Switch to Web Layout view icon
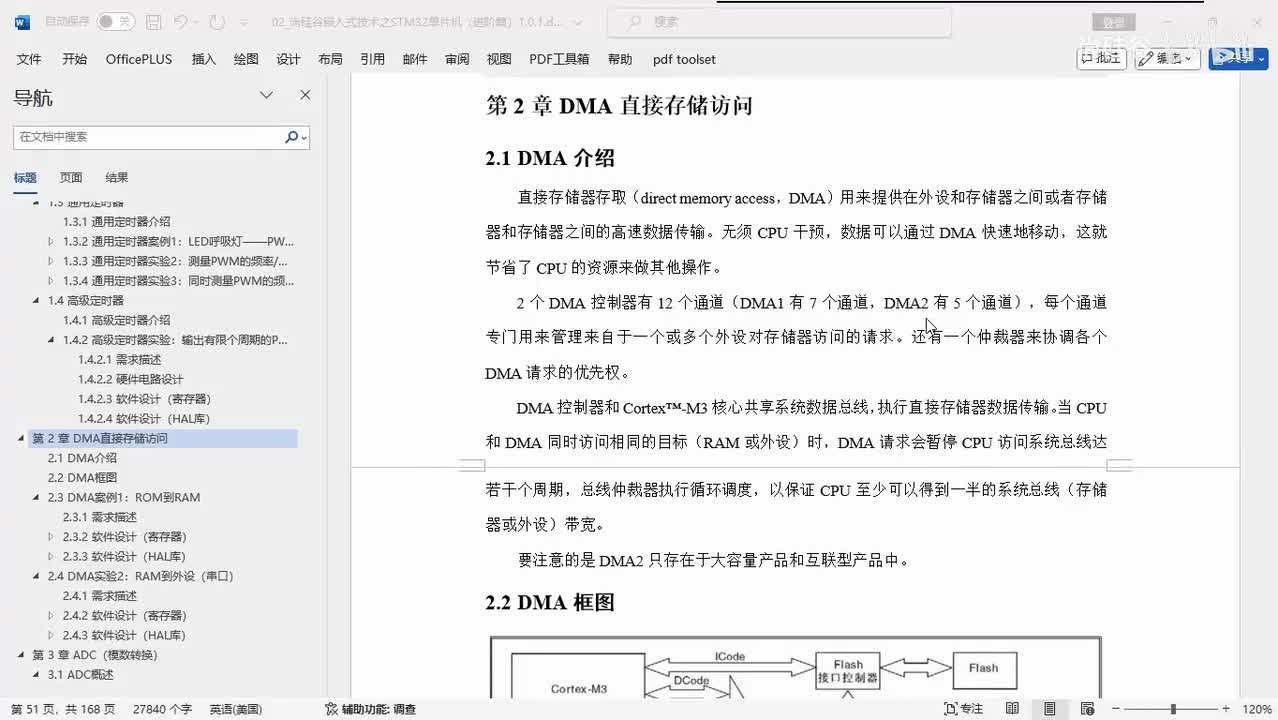The height and width of the screenshot is (720, 1278). (x=1086, y=709)
